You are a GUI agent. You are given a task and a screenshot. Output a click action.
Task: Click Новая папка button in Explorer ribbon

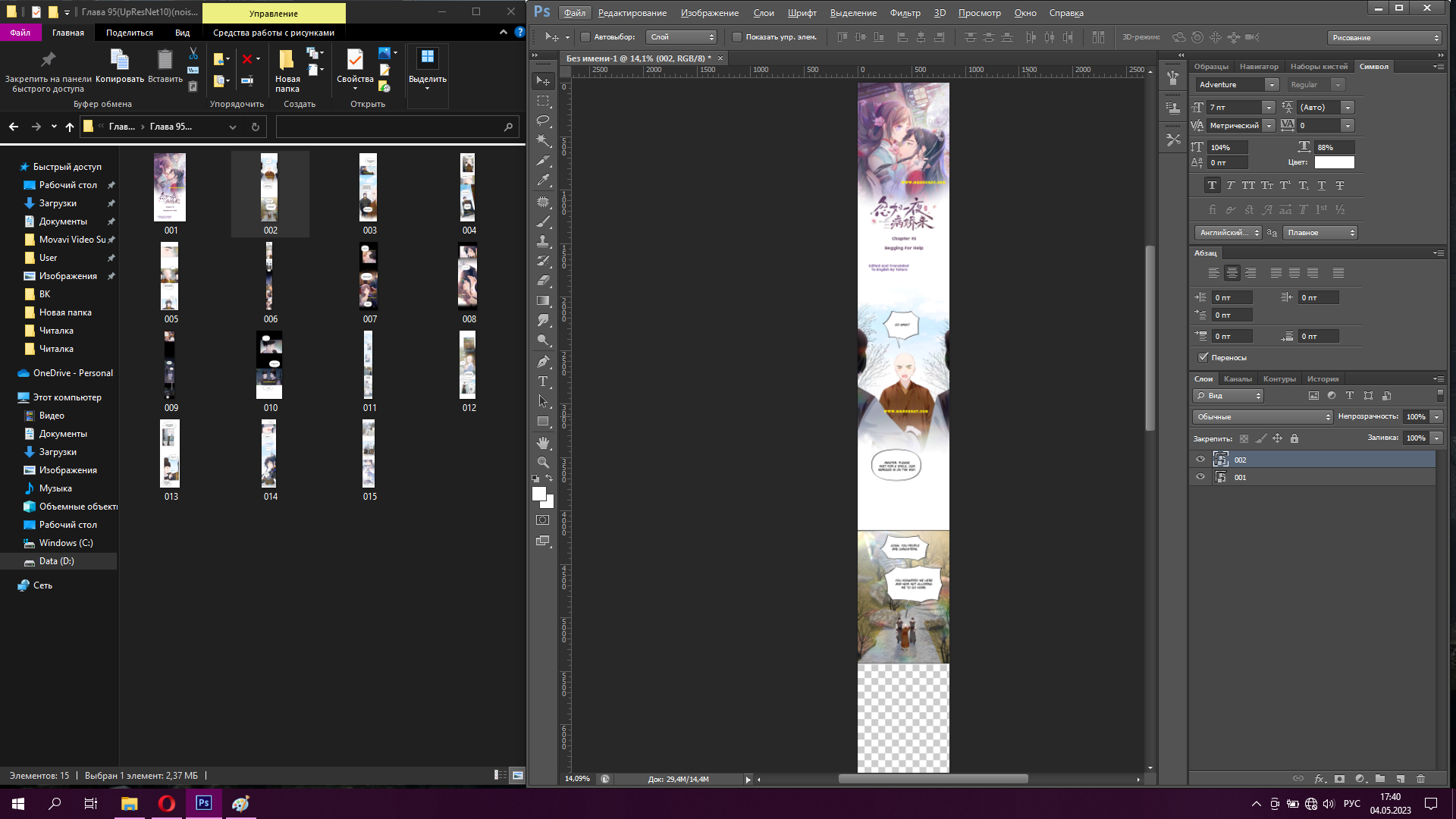[287, 71]
